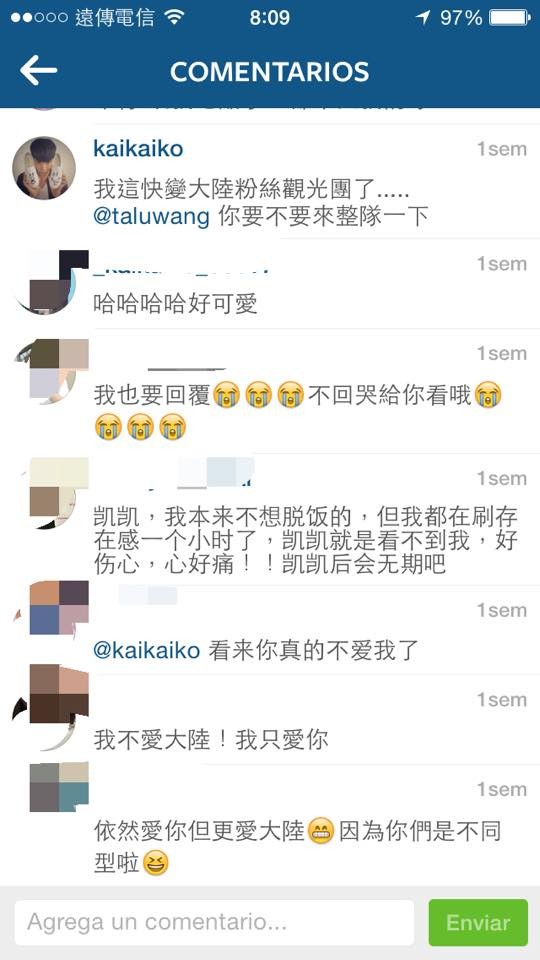Tap the @taluwang mention
Image resolution: width=540 pixels, height=960 pixels.
click(151, 217)
